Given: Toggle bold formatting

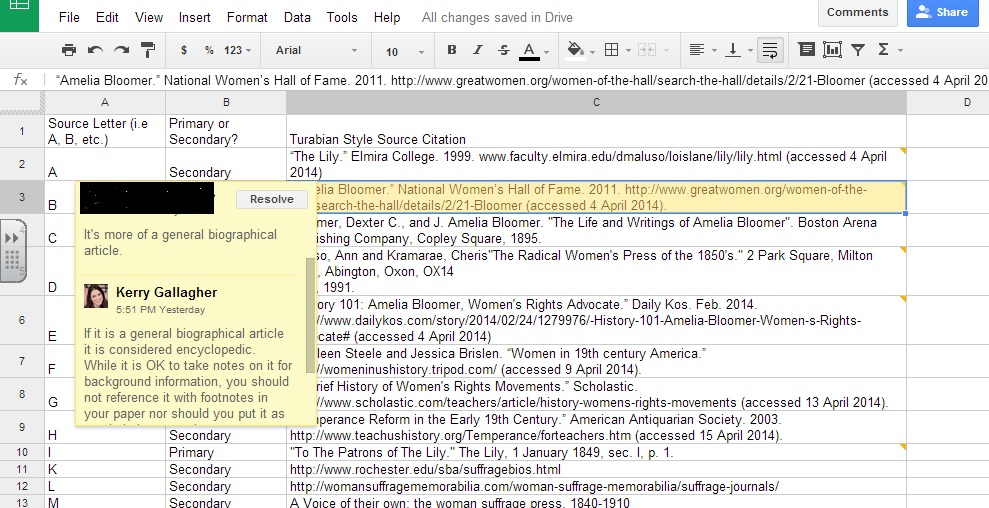Looking at the screenshot, I should coord(452,50).
